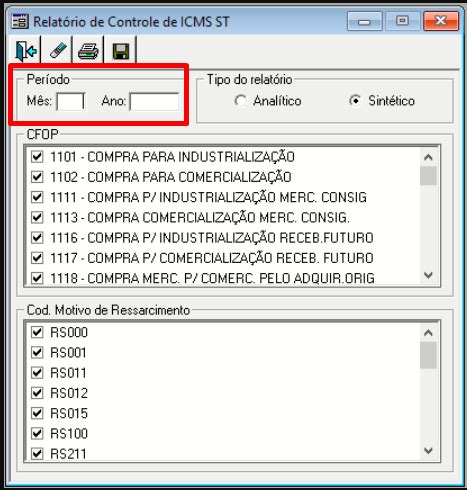Screen dimensions: 467x490
Task: Click the CFOP list scroll up arrow
Action: 428,157
